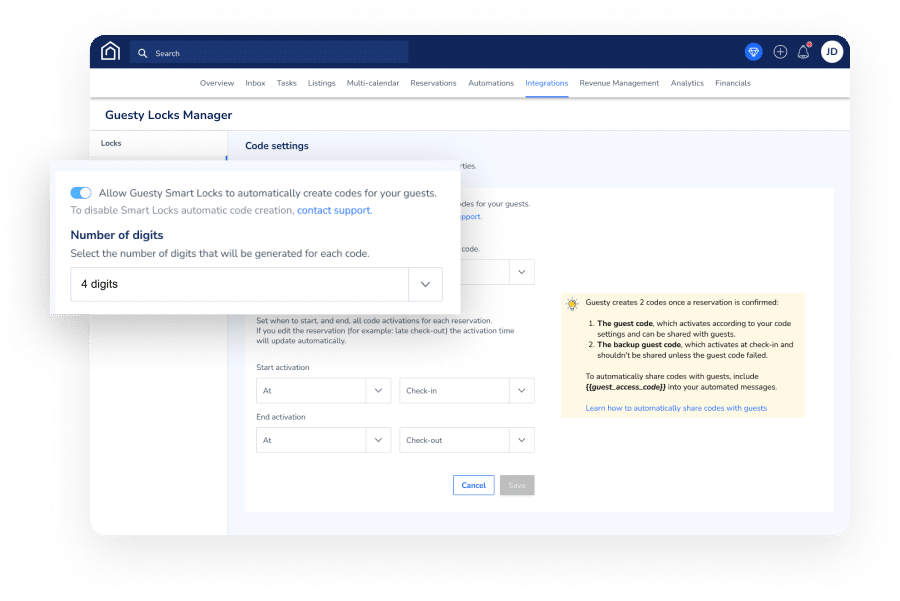
Task: Select the Integrations tab
Action: 546,83
